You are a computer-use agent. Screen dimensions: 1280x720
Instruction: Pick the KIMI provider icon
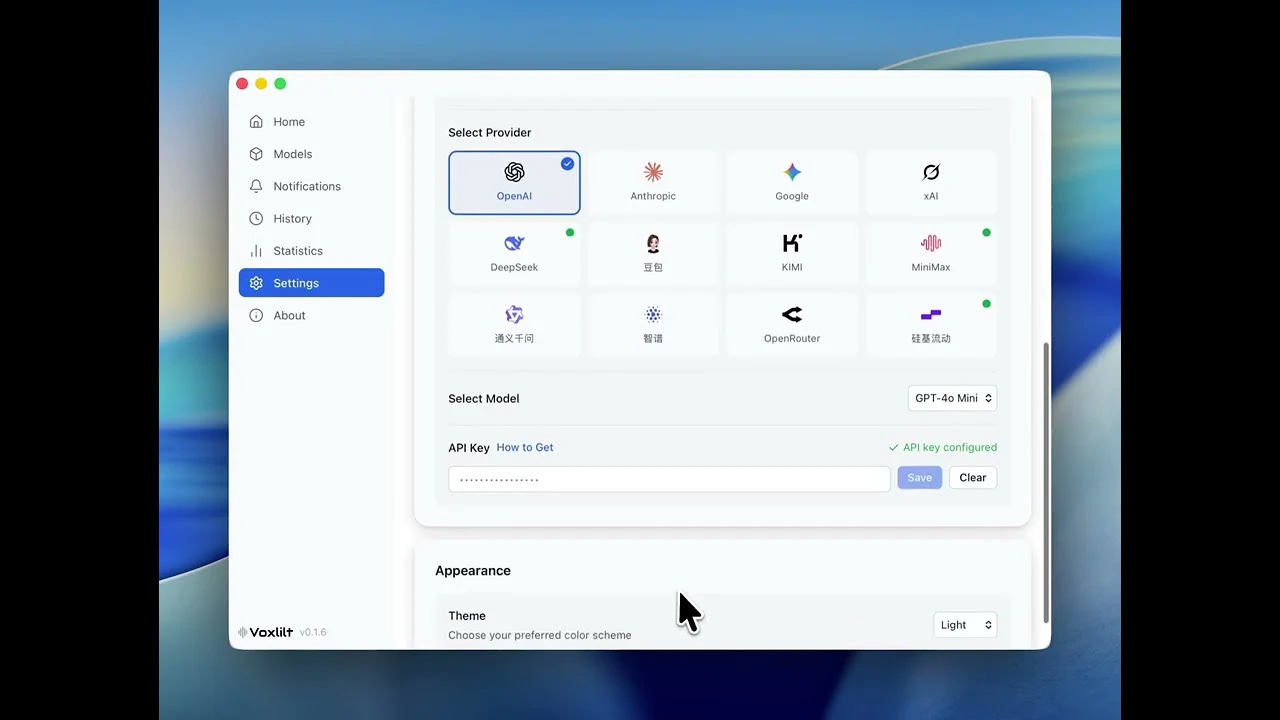click(792, 243)
